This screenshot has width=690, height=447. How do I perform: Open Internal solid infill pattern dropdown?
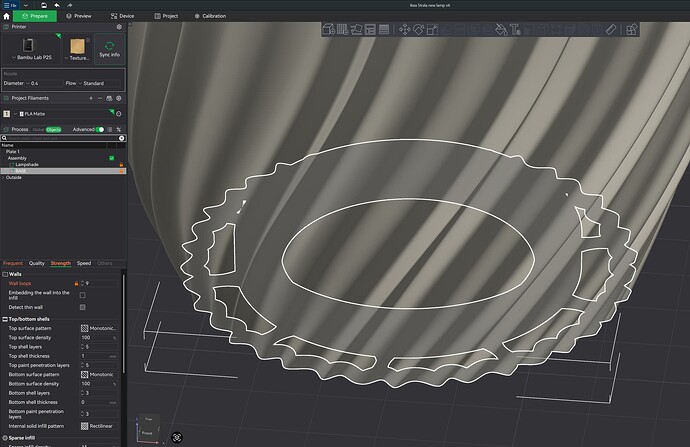click(x=99, y=426)
